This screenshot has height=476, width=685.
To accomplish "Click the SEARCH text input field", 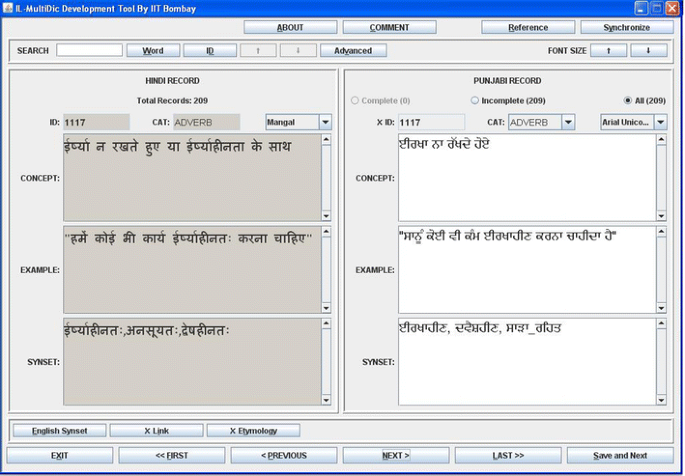I will click(x=89, y=50).
